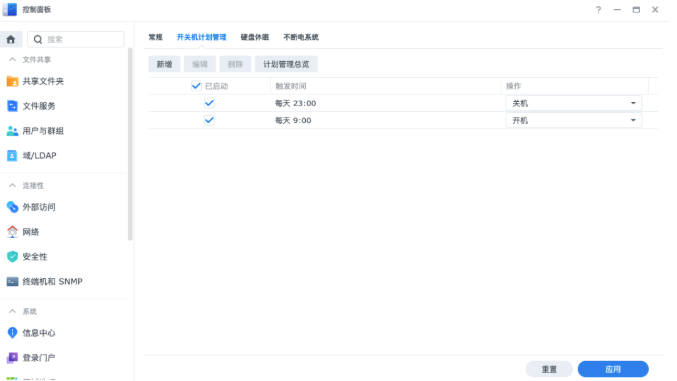The image size is (677, 381).
Task: Uncheck the 每天 23:00 schedule checkbox
Action: [x=209, y=103]
